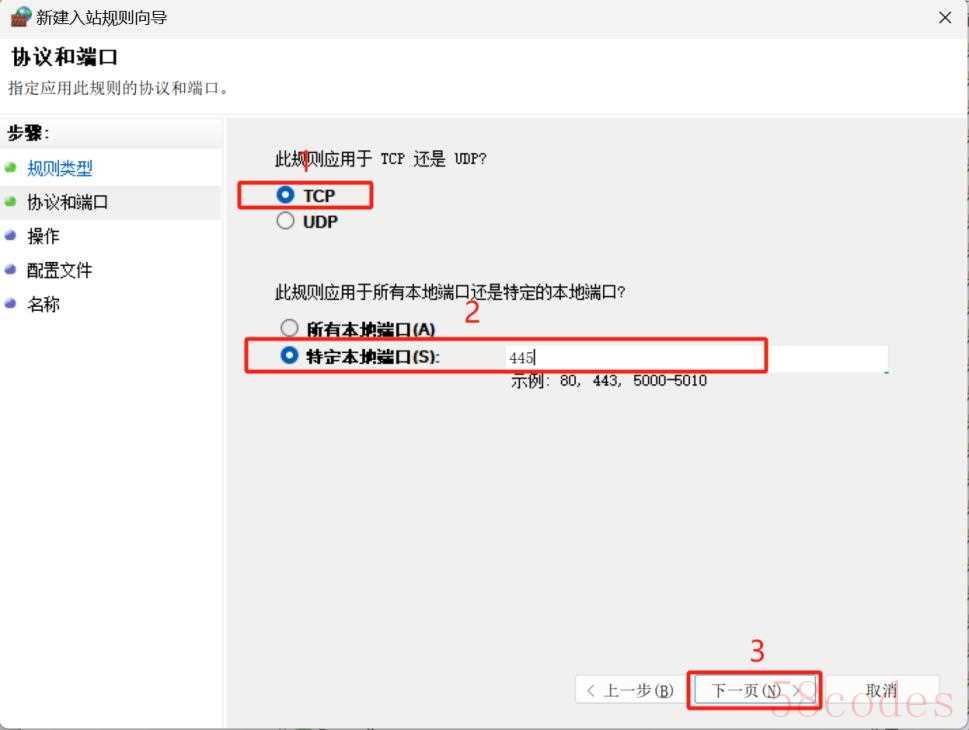969x730 pixels.
Task: Click the port number field containing 445
Action: [696, 358]
